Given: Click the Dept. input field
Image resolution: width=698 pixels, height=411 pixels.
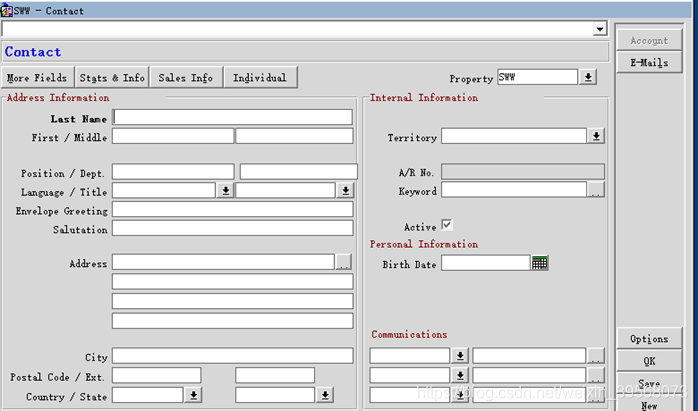Looking at the screenshot, I should [x=298, y=171].
